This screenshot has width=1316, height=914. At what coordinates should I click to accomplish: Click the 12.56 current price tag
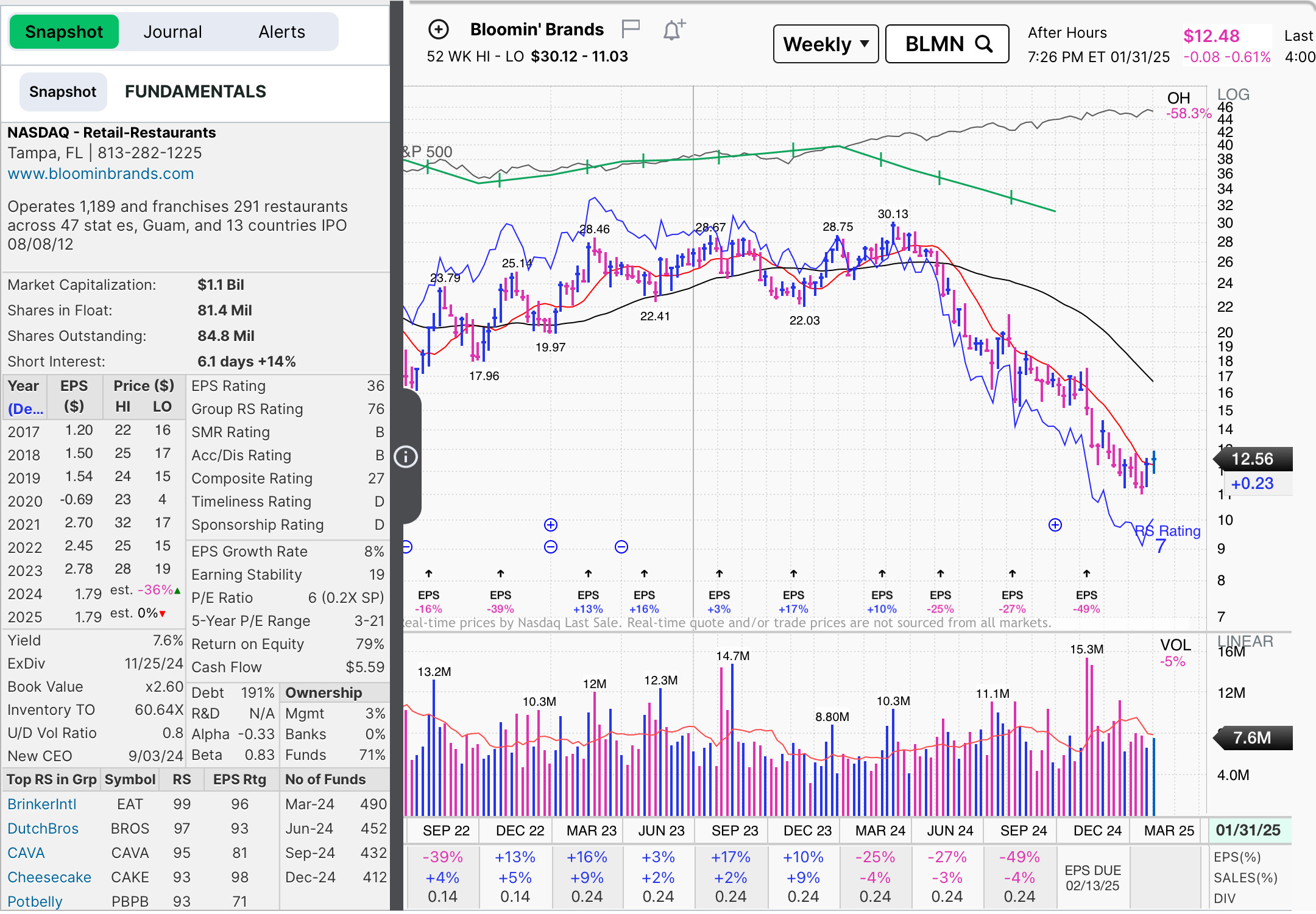click(x=1253, y=459)
